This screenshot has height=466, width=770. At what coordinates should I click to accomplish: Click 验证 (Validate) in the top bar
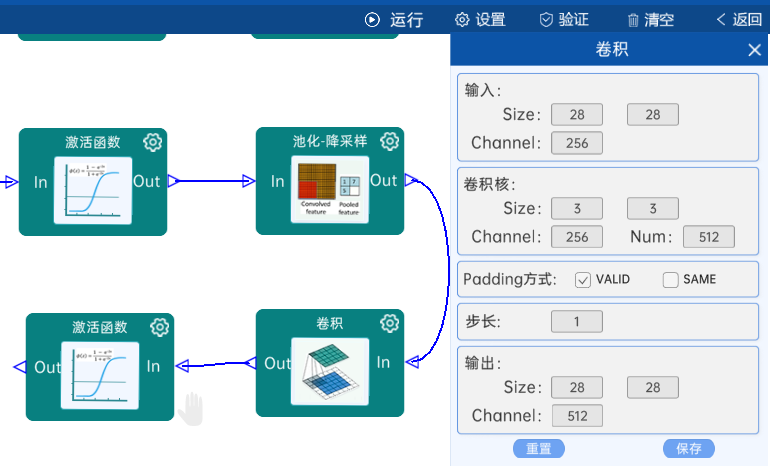coord(564,20)
